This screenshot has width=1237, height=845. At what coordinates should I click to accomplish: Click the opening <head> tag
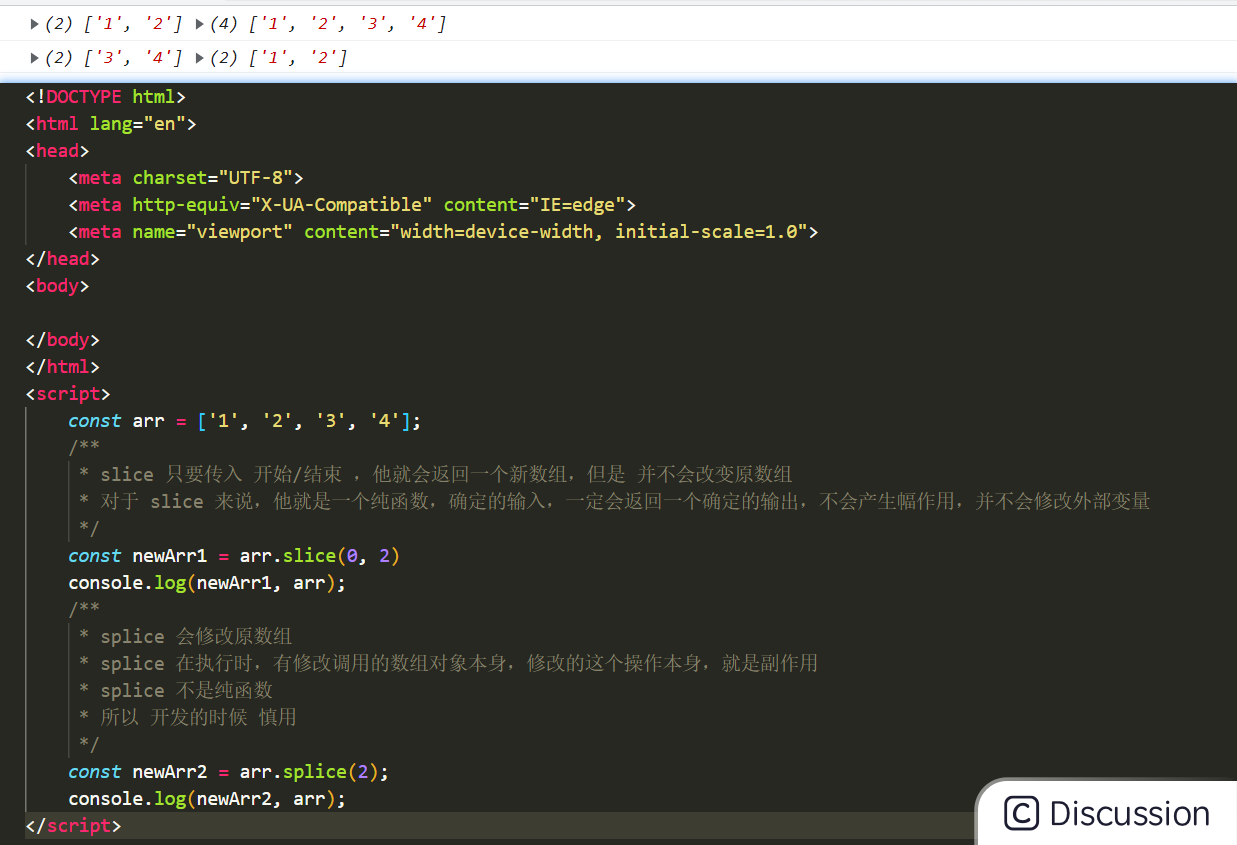pyautogui.click(x=57, y=151)
